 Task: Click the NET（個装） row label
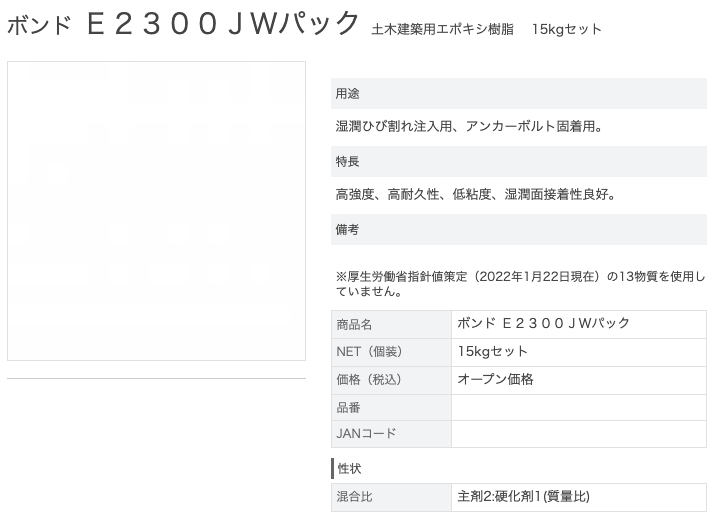391,352
